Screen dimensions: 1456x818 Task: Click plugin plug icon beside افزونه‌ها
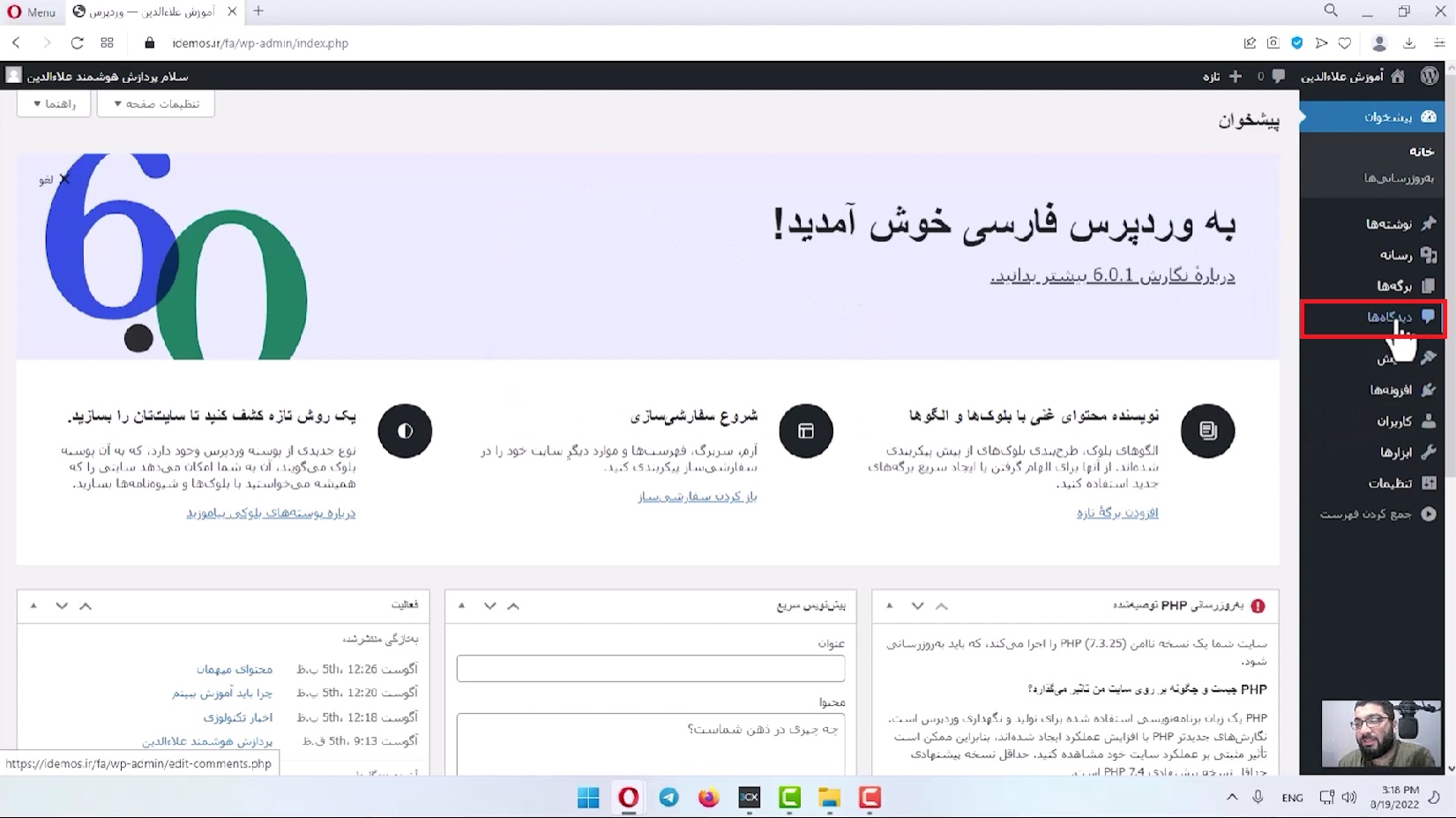pyautogui.click(x=1429, y=389)
